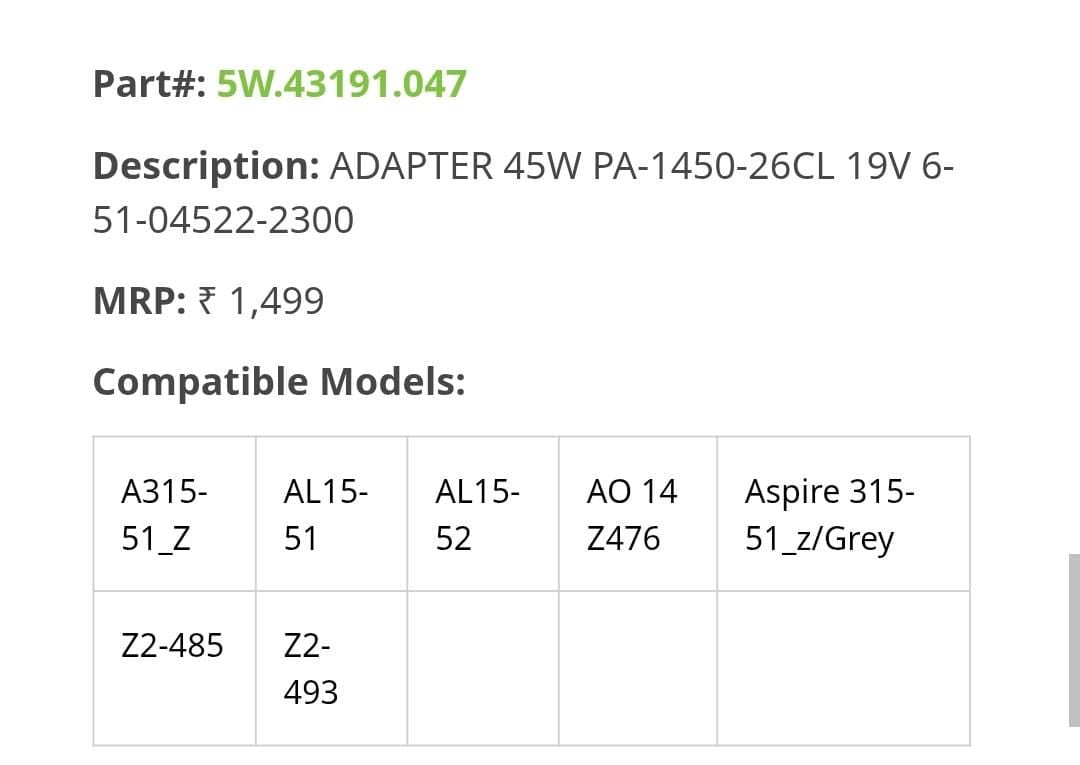Screen dimensions: 1080x765
Task: Click the empty cell under AO 14 Z476
Action: tap(638, 668)
